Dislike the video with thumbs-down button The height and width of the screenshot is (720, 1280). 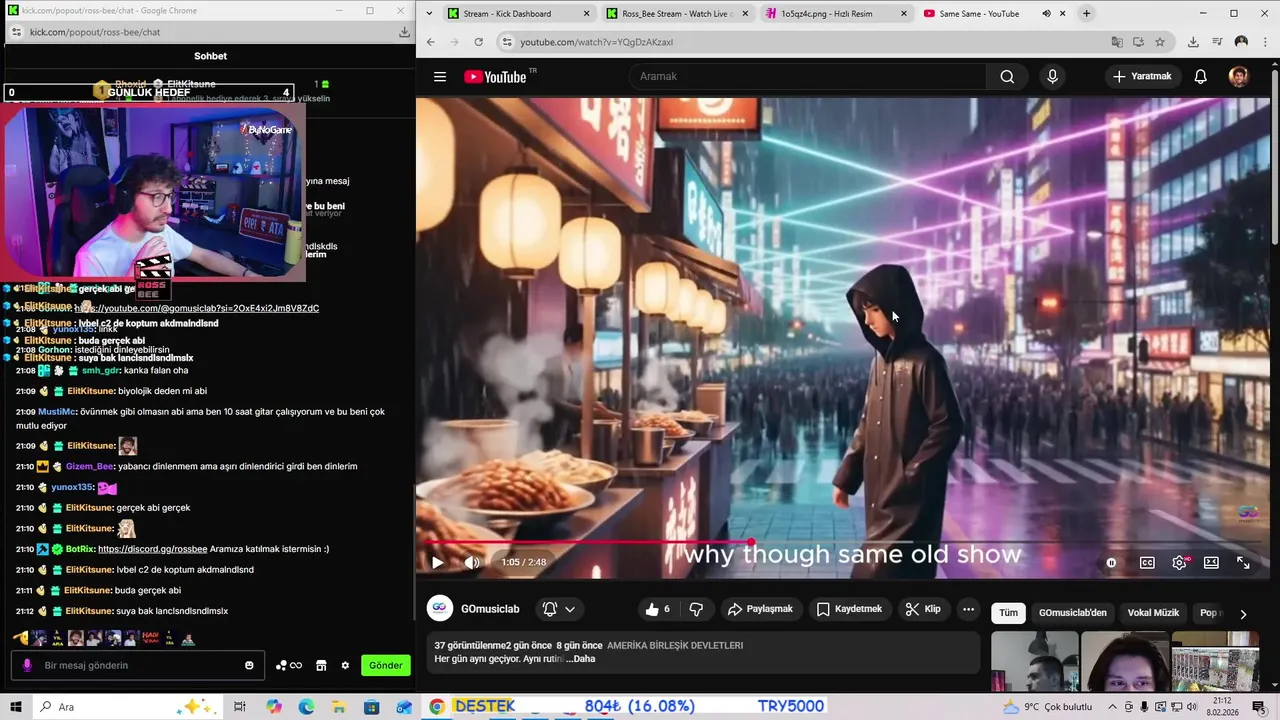696,609
